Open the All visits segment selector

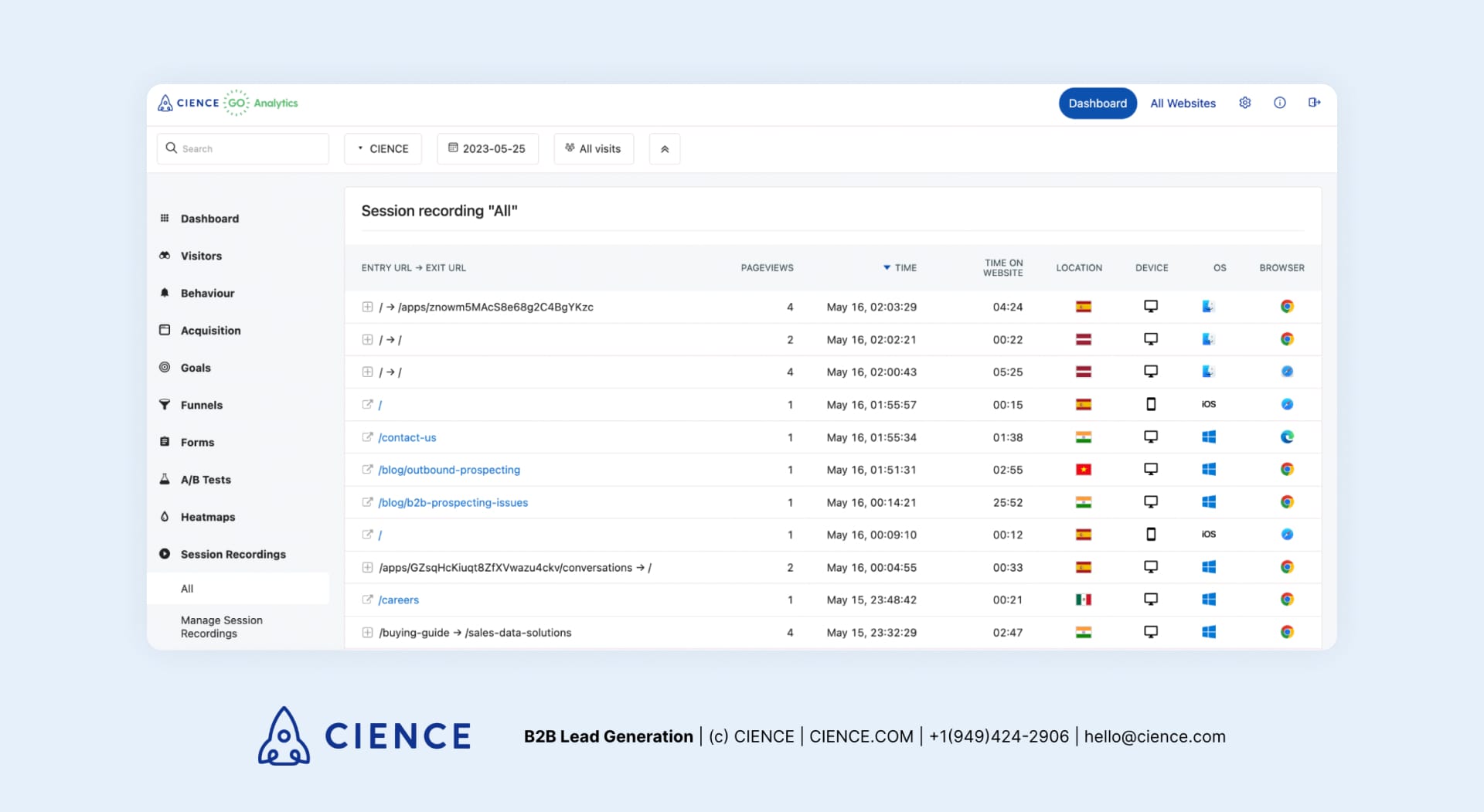point(593,149)
